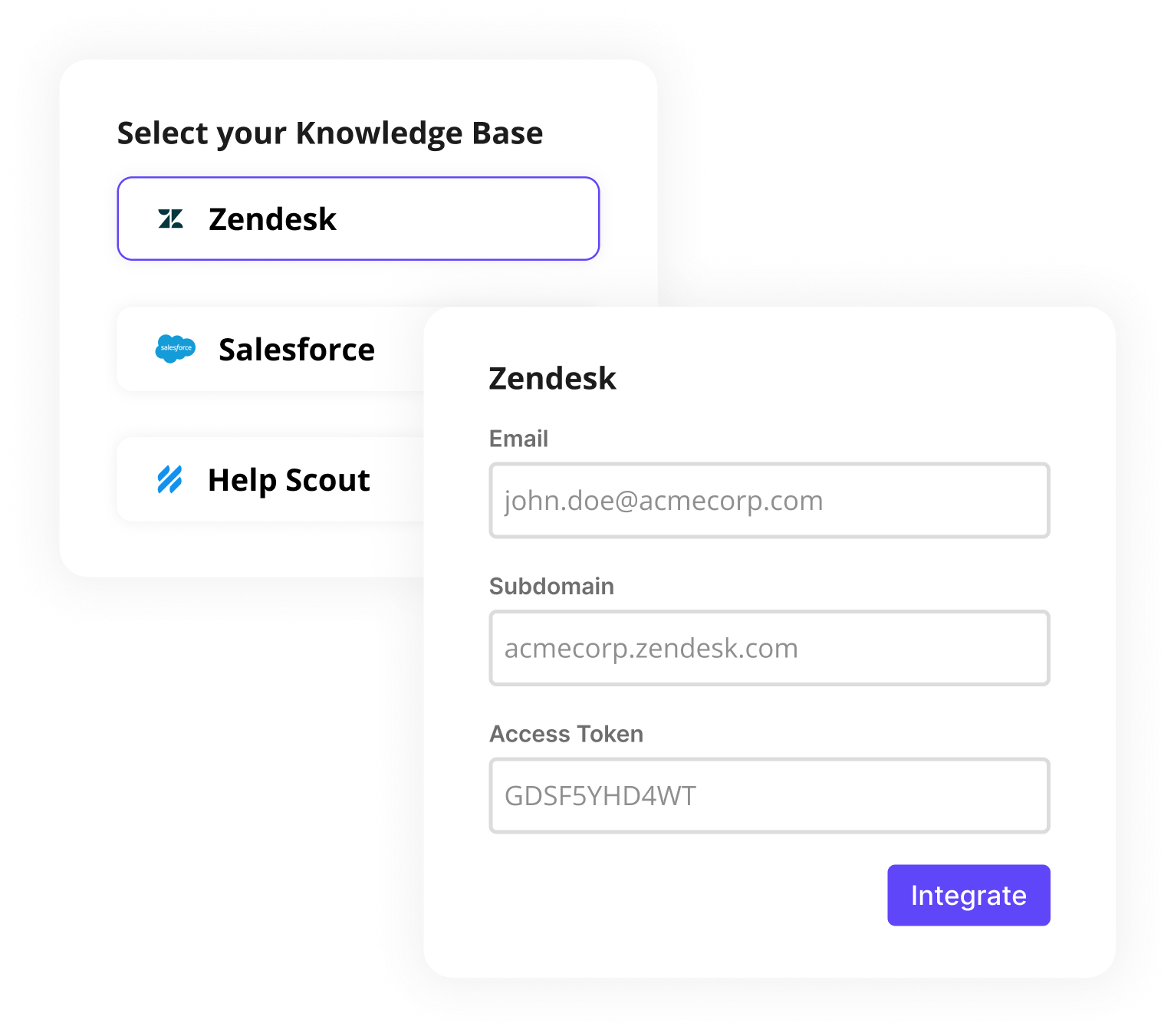The width and height of the screenshot is (1174, 1036).
Task: Click the Help Scout logo icon
Action: tap(169, 480)
